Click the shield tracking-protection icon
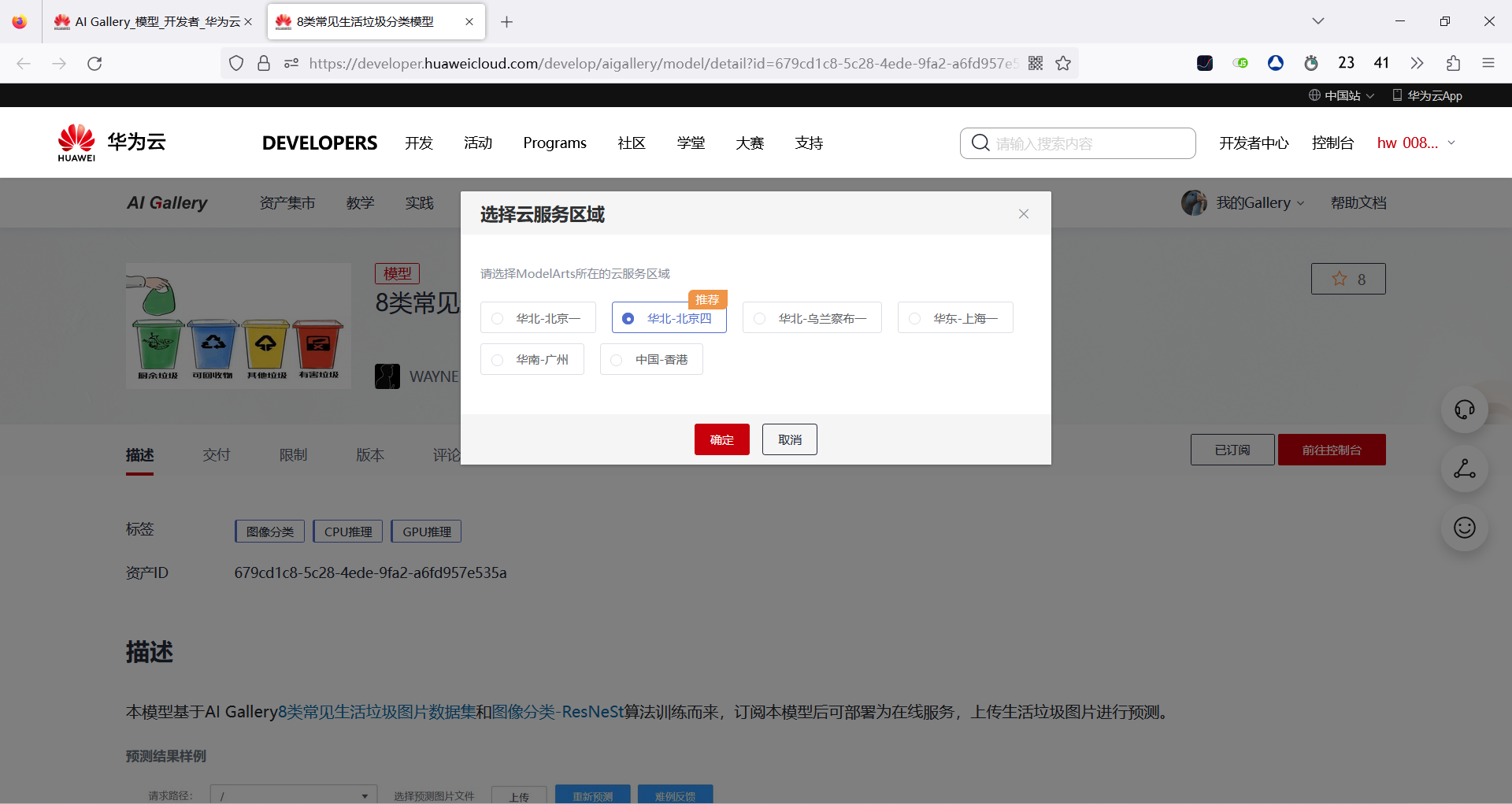Image resolution: width=1512 pixels, height=804 pixels. pos(236,63)
